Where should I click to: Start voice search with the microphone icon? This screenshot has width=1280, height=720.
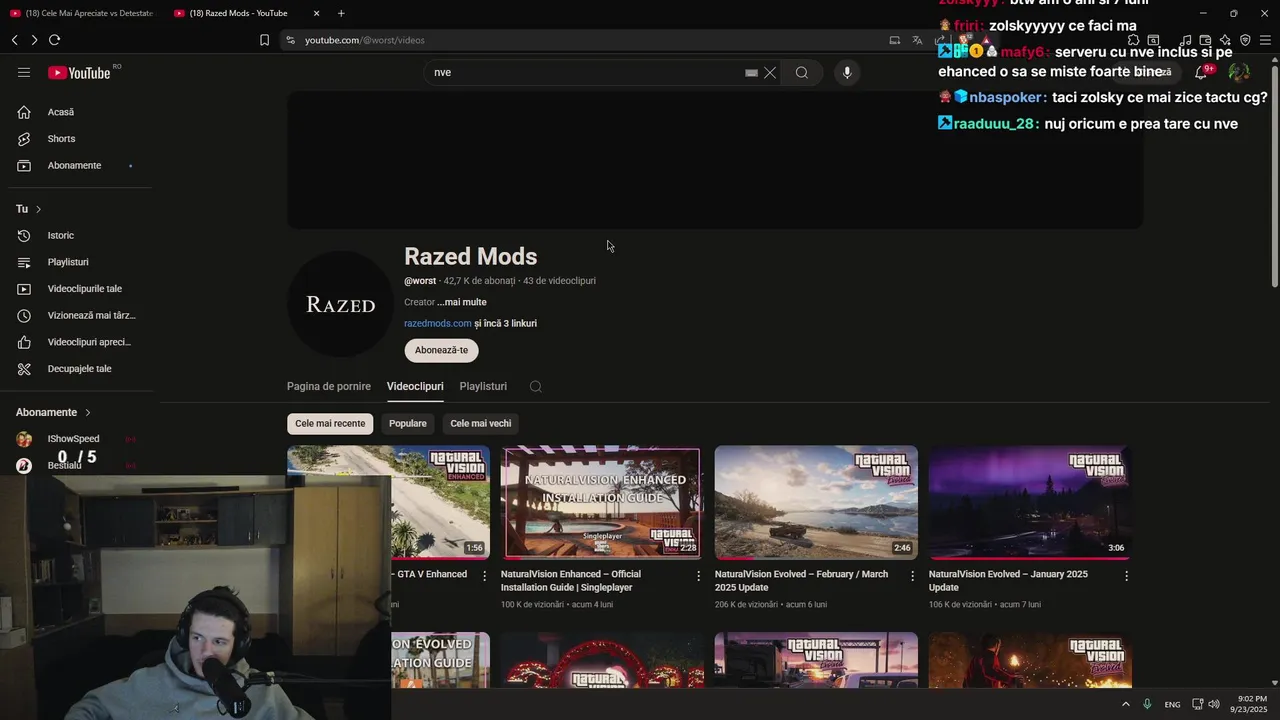click(847, 73)
